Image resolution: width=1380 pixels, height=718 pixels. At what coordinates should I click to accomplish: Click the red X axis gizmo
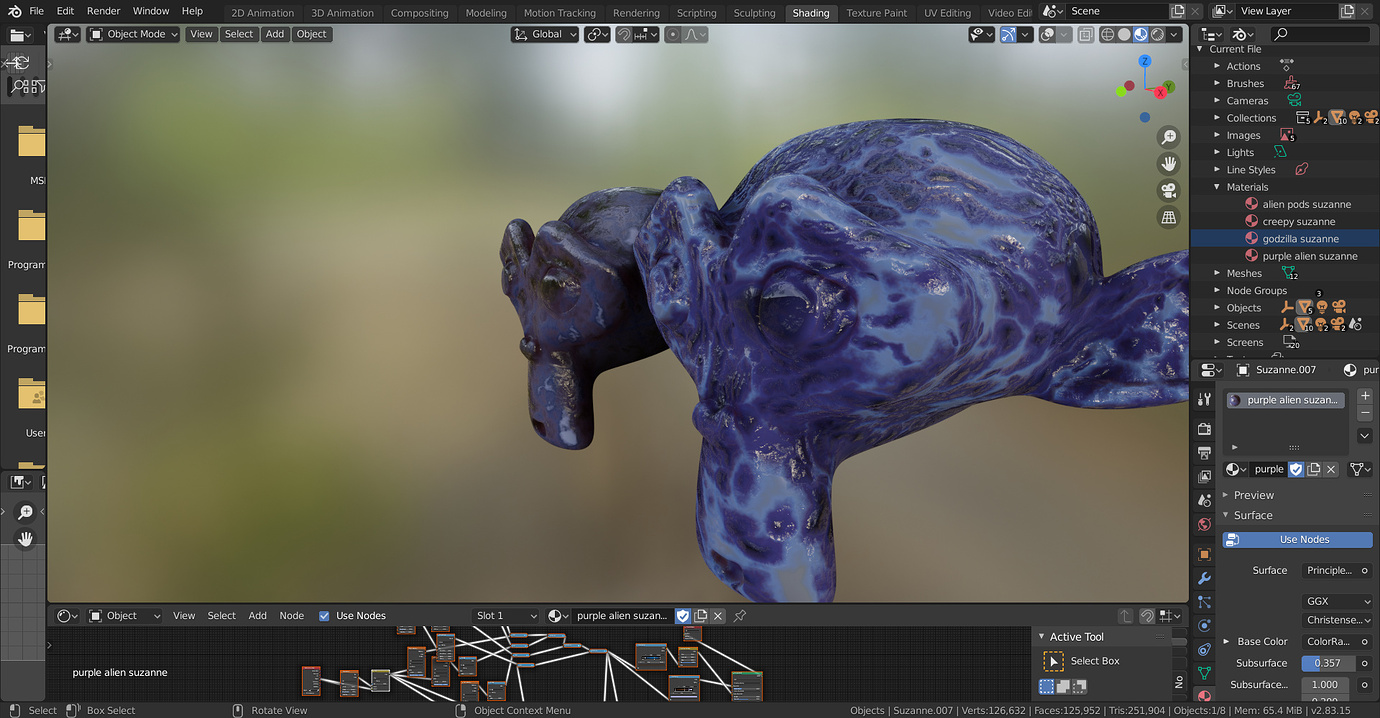(1161, 92)
